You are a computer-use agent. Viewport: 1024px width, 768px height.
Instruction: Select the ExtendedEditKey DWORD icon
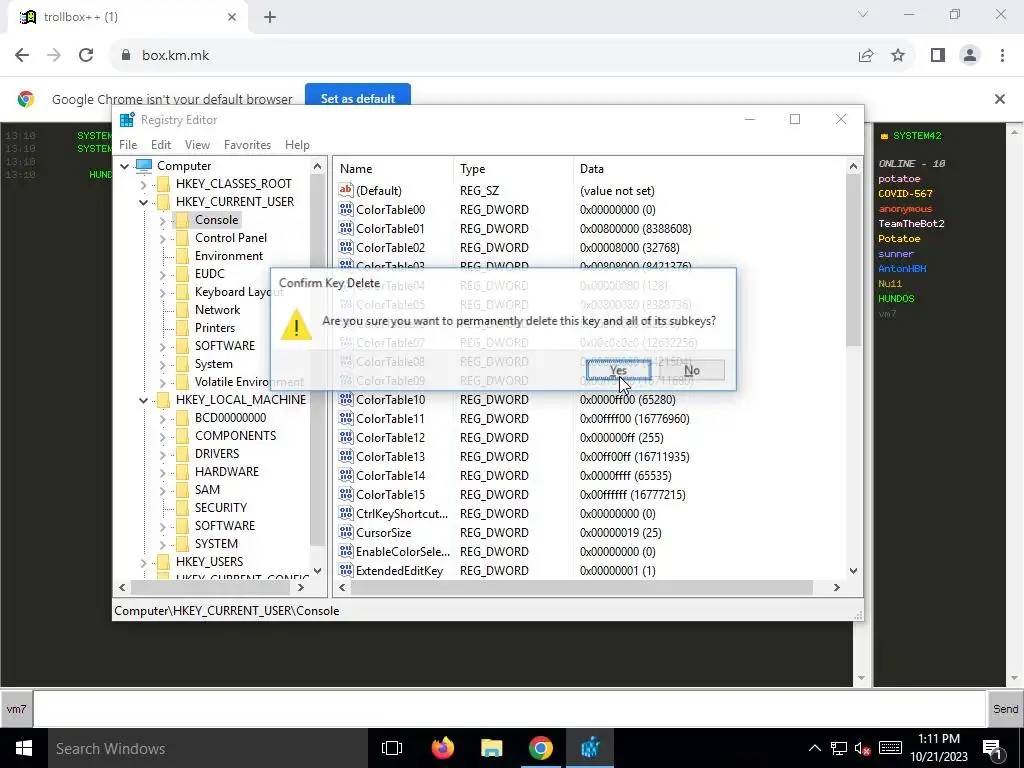click(345, 571)
